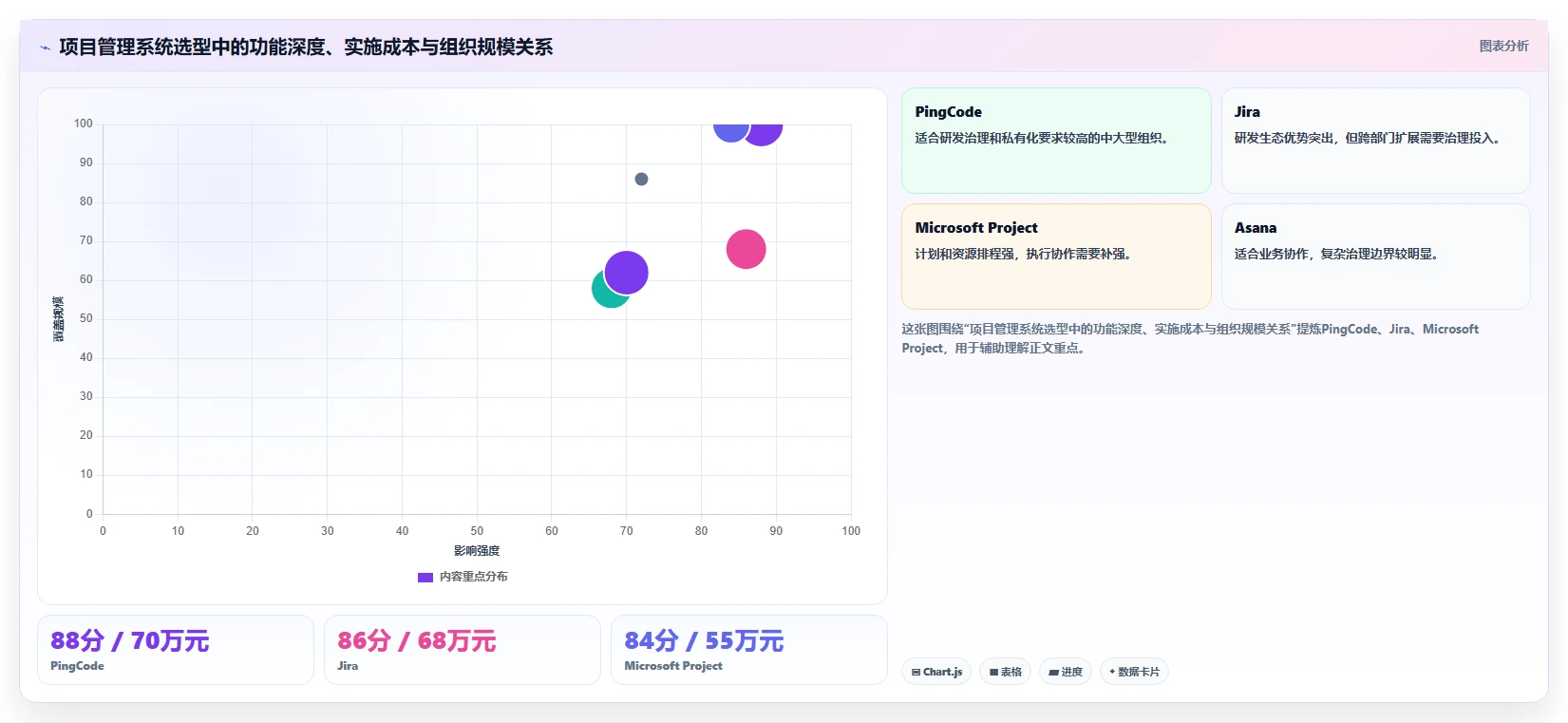Open the Asana card
This screenshot has width=1568, height=723.
[1375, 257]
